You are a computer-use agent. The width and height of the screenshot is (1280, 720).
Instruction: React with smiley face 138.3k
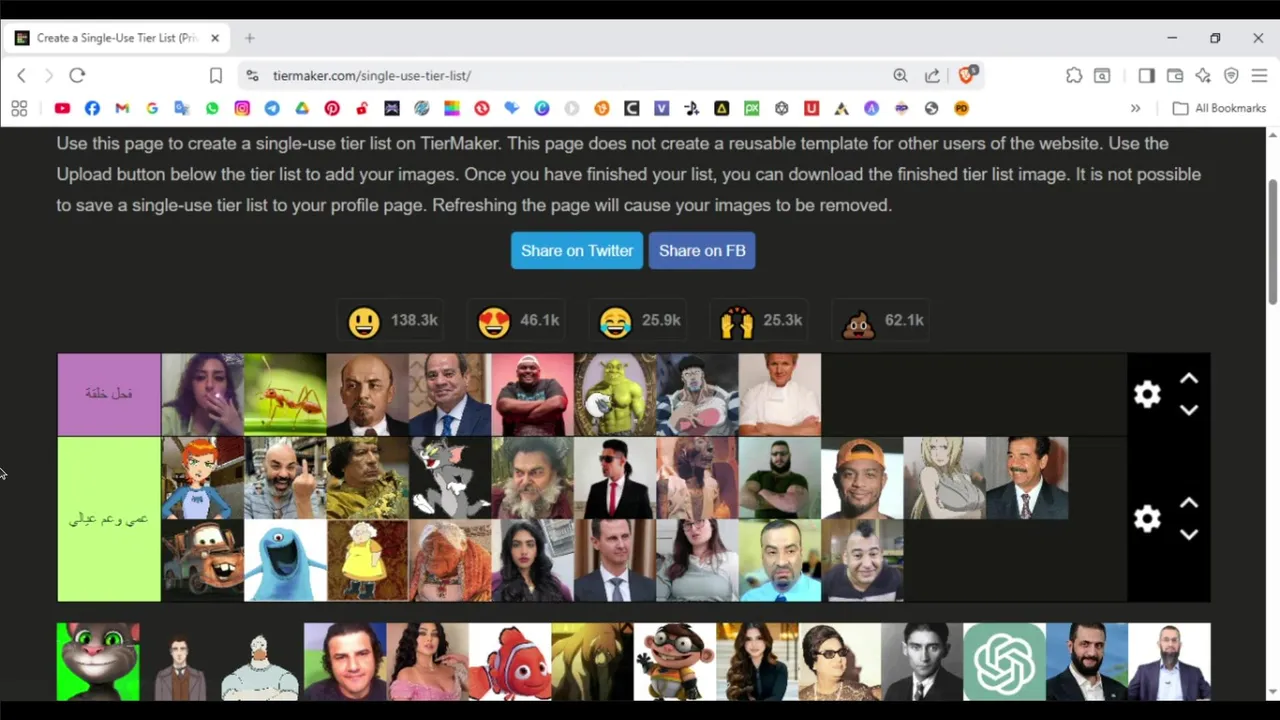[x=393, y=321]
